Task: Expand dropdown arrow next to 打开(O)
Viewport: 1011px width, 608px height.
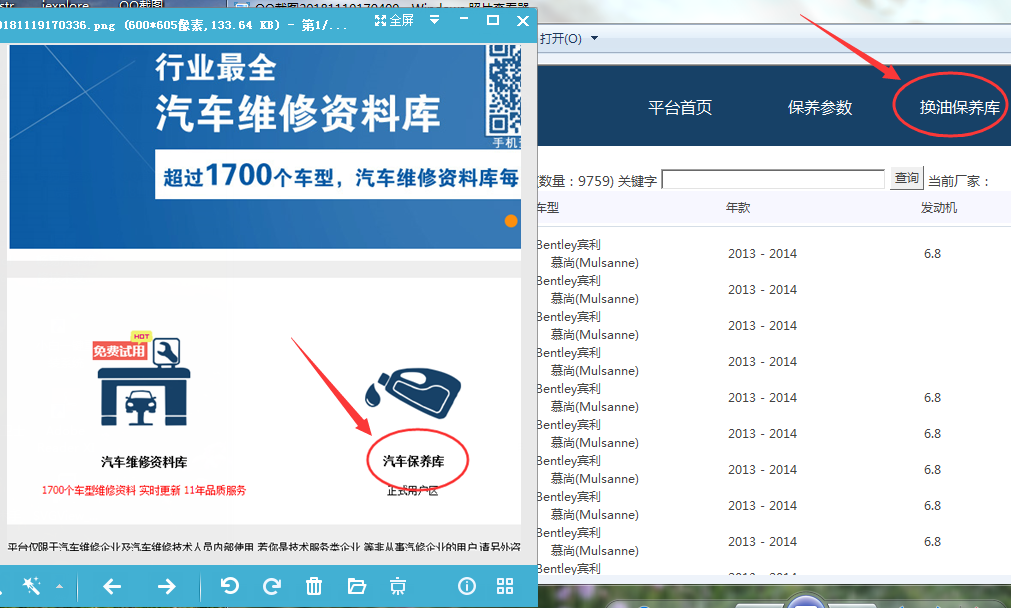Action: coord(594,39)
